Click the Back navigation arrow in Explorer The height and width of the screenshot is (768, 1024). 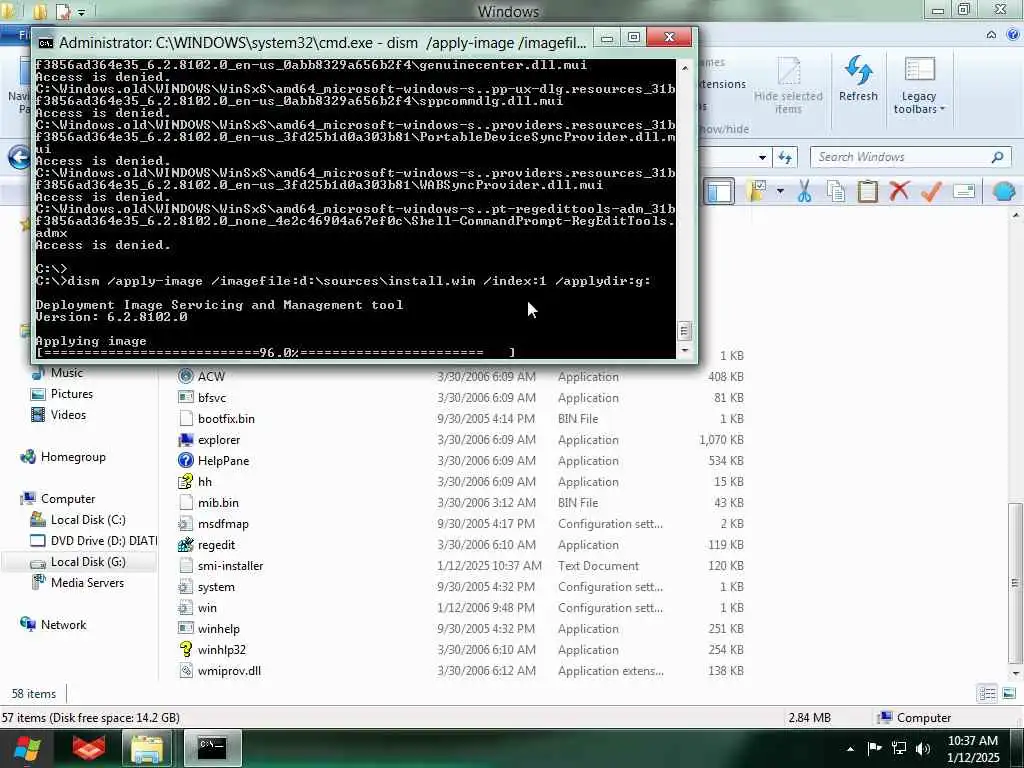click(x=19, y=157)
